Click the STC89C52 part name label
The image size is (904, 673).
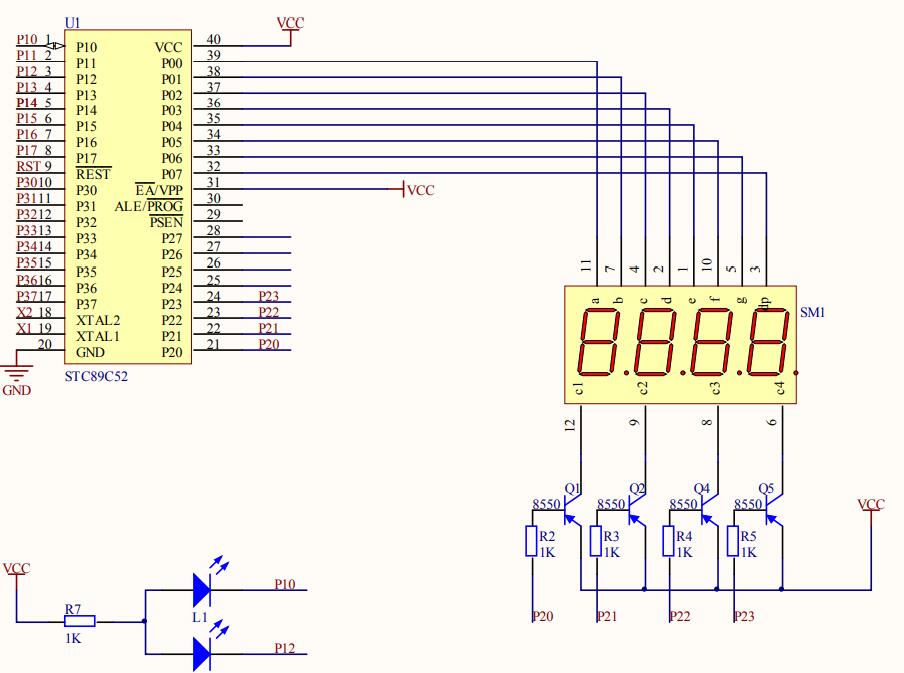coord(96,377)
